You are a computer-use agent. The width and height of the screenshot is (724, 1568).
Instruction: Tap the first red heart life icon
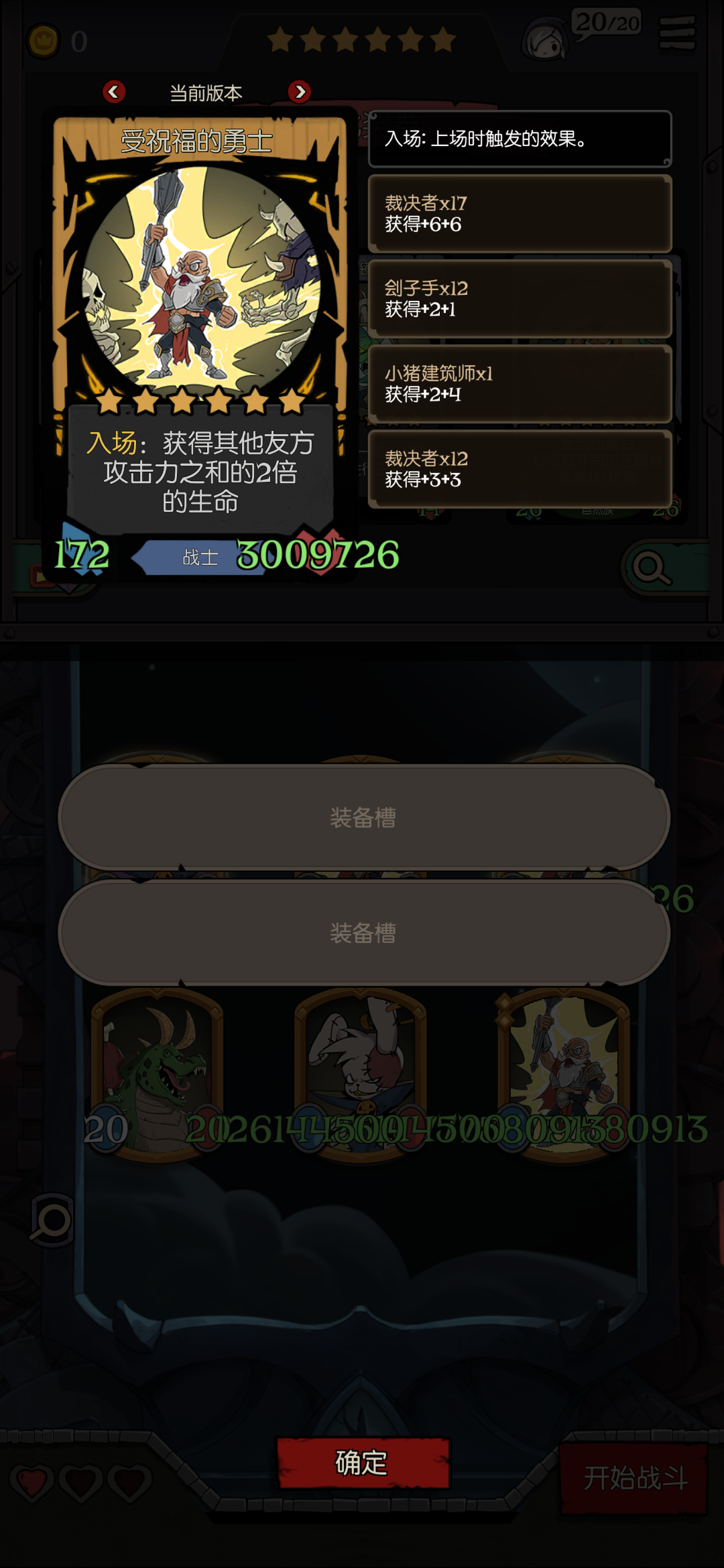click(x=32, y=1483)
